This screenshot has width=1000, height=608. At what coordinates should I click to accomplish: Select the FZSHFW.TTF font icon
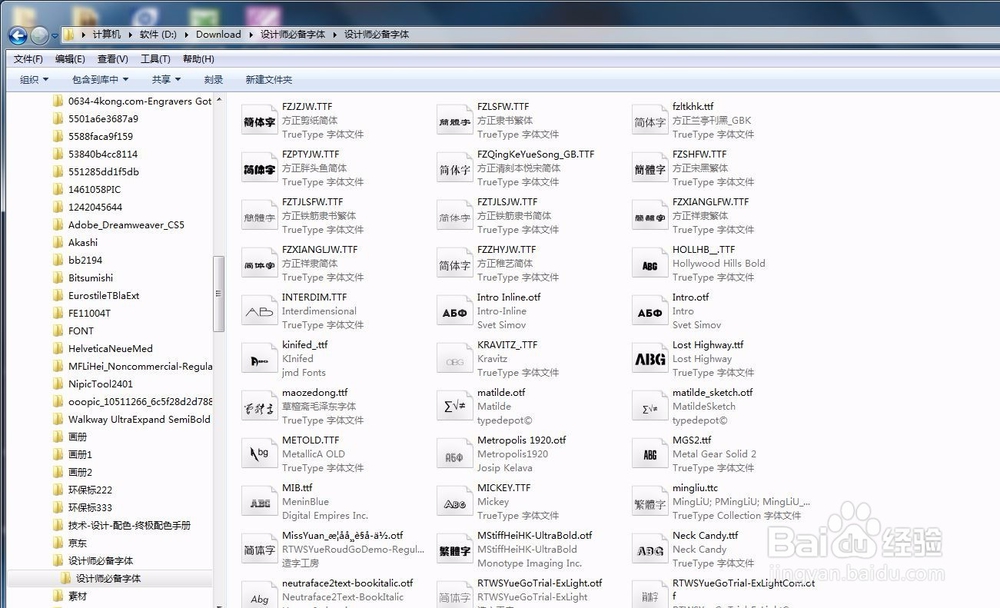tap(649, 168)
